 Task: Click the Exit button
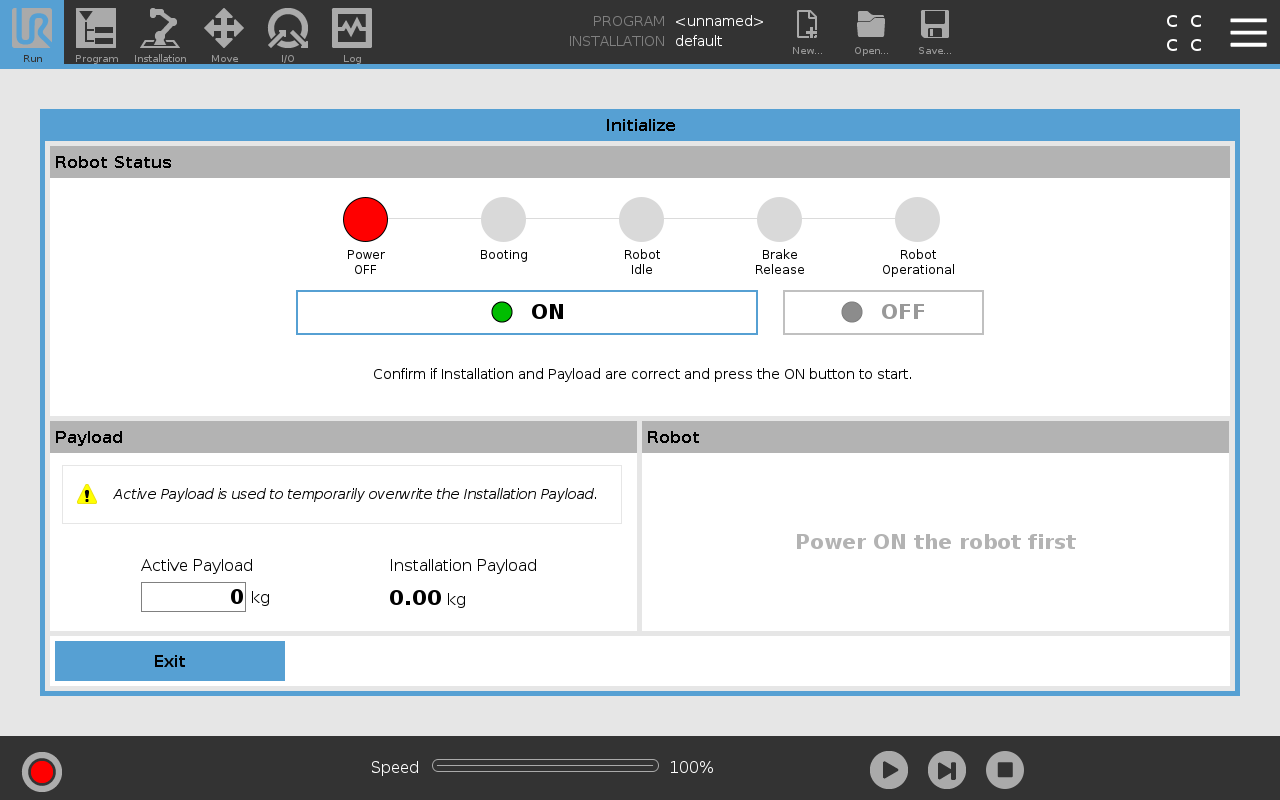tap(170, 661)
